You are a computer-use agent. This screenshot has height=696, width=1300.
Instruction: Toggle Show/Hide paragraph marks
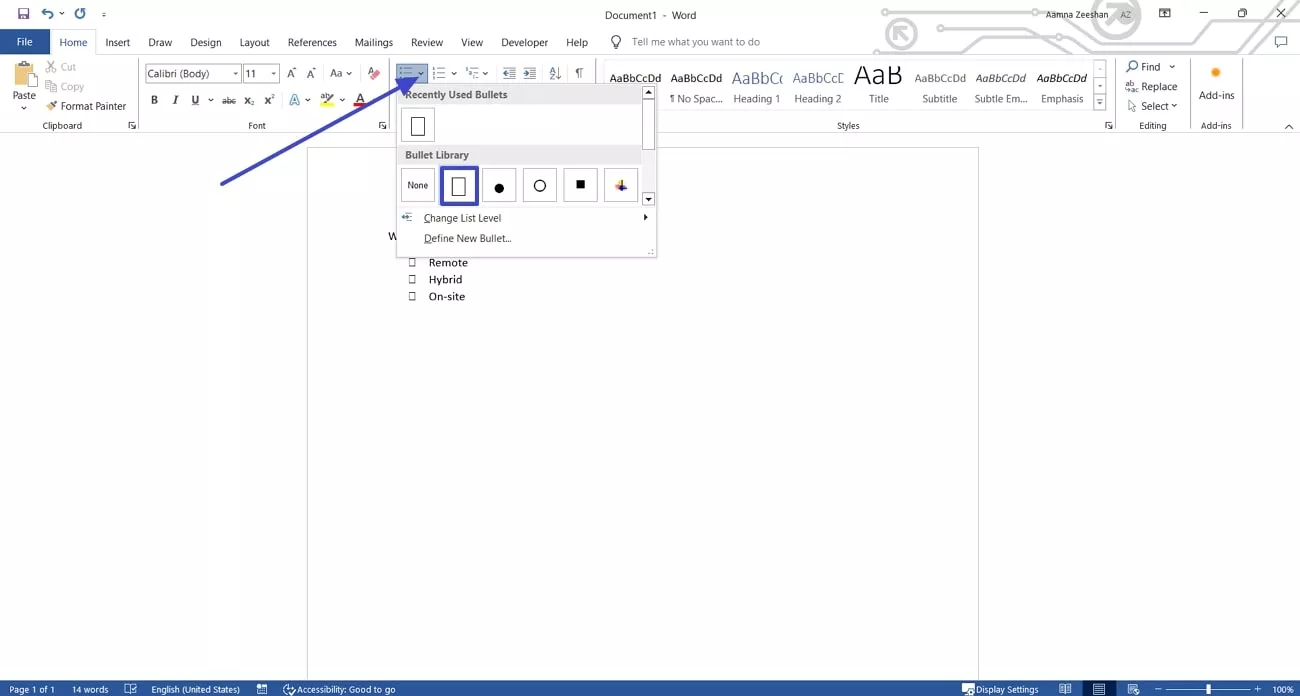(x=579, y=73)
